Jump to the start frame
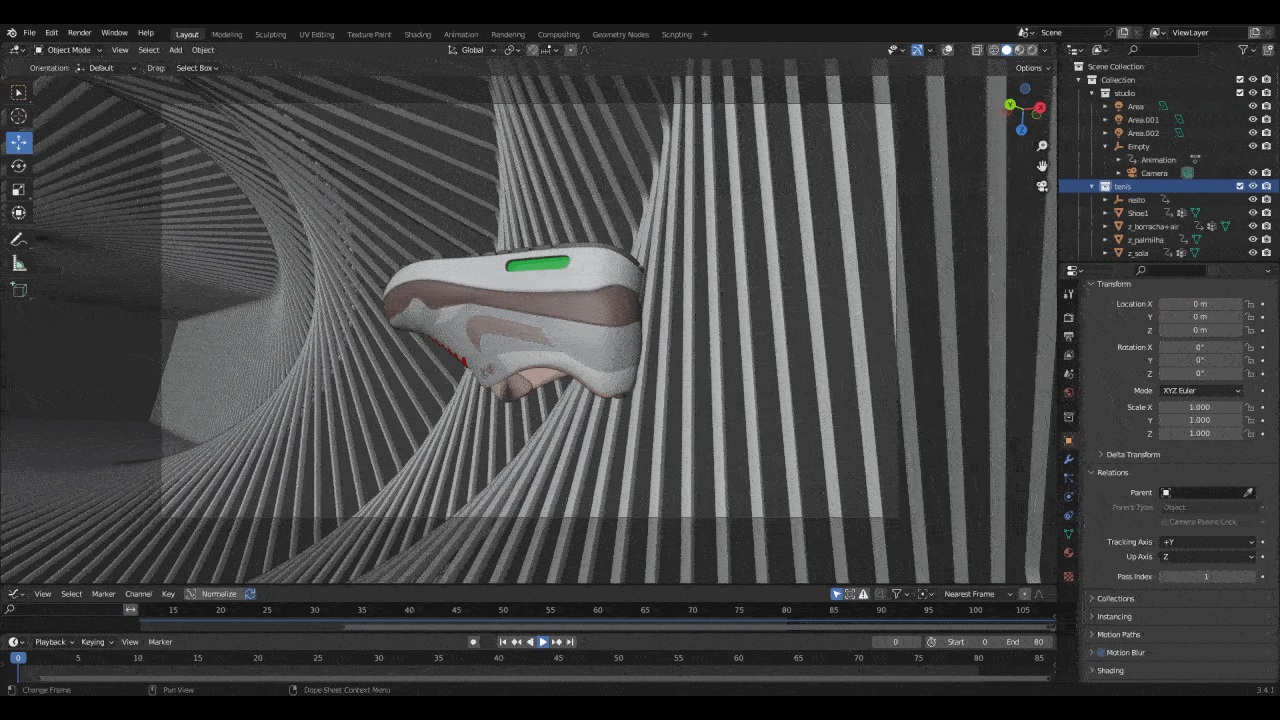Image resolution: width=1280 pixels, height=720 pixels. pos(504,642)
